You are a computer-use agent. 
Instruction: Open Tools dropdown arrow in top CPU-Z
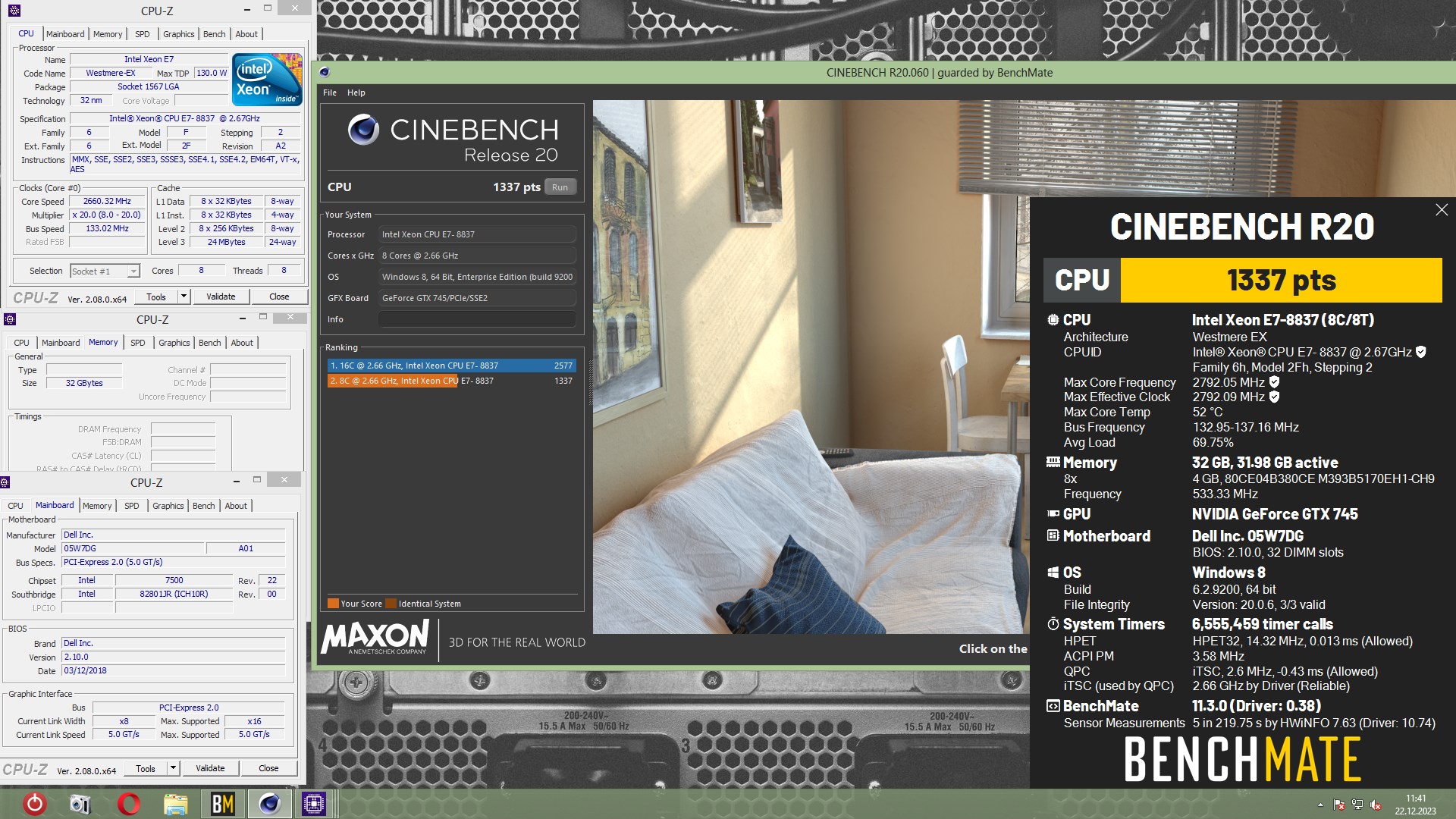pyautogui.click(x=184, y=297)
